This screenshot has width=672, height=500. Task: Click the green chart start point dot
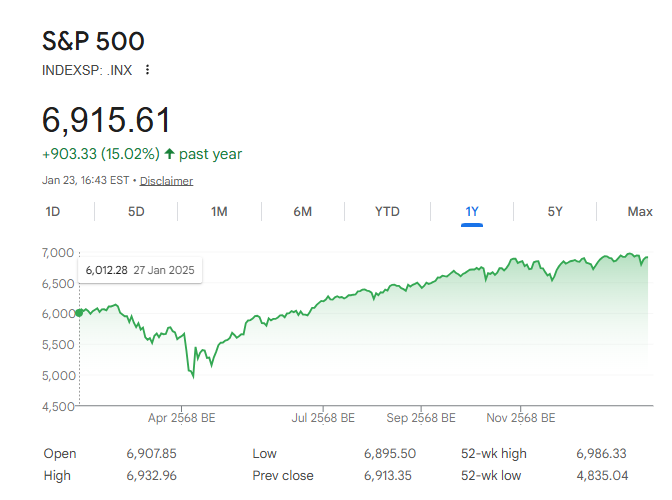(x=80, y=313)
